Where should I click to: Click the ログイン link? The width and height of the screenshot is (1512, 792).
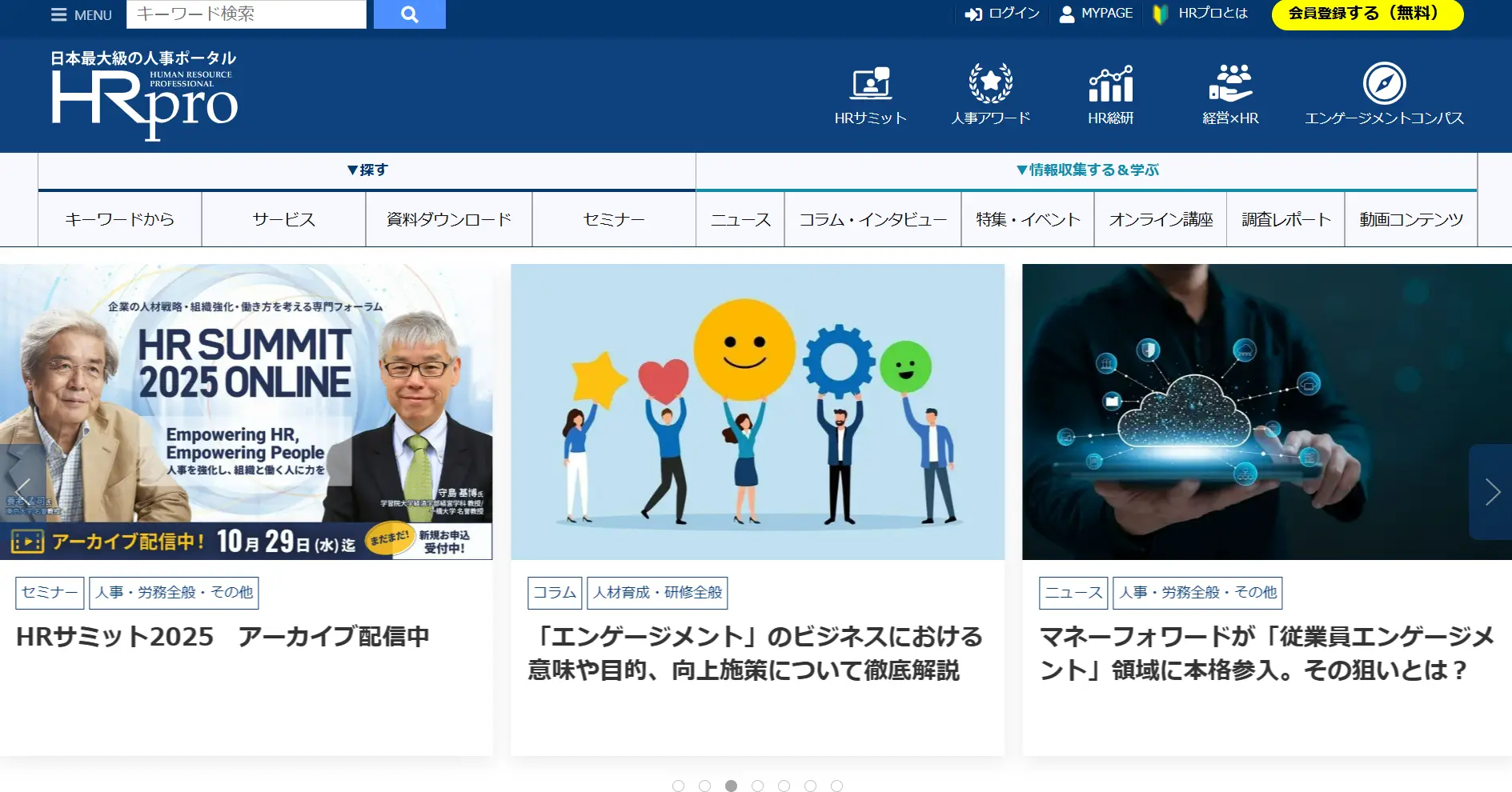coord(1002,14)
